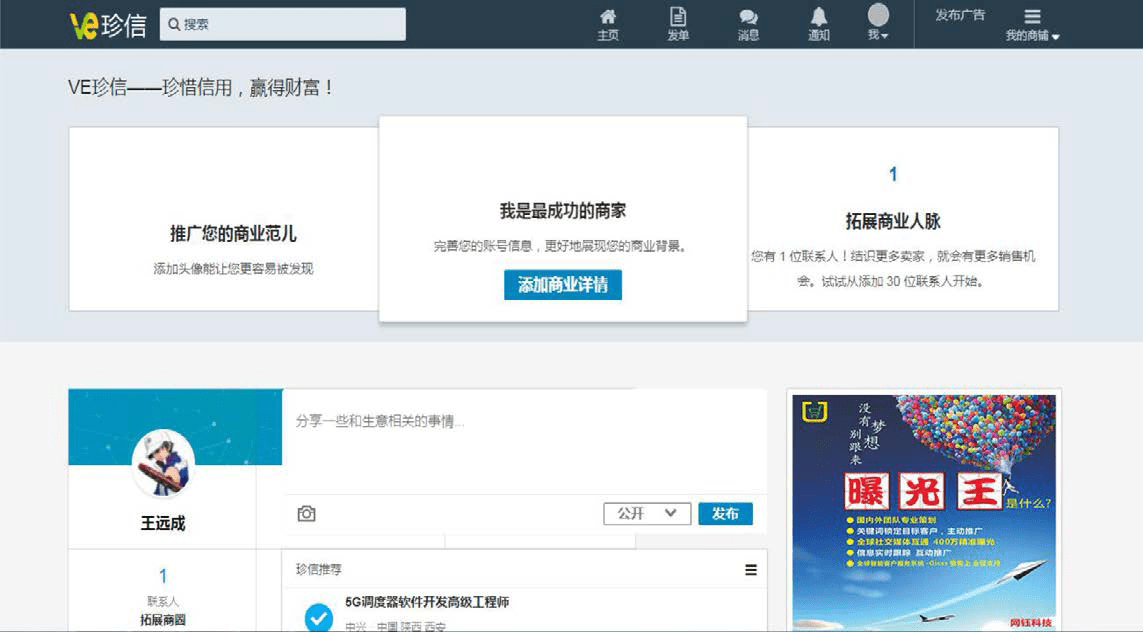This screenshot has height=632, width=1143.
Task: Open the 公开 visibility dropdown
Action: pos(647,513)
